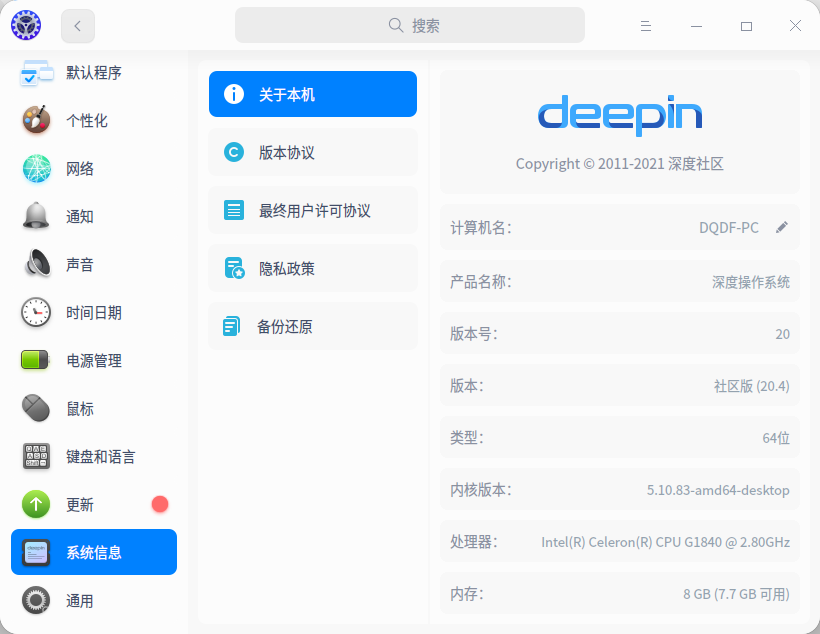Open 备份还原 backup and restore
The width and height of the screenshot is (820, 634).
point(312,326)
